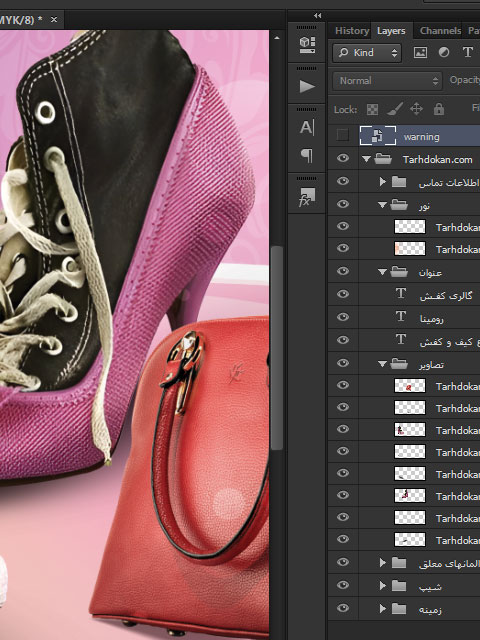This screenshot has width=480, height=640.
Task: Collapse the تصاویر layer group
Action: (x=382, y=364)
